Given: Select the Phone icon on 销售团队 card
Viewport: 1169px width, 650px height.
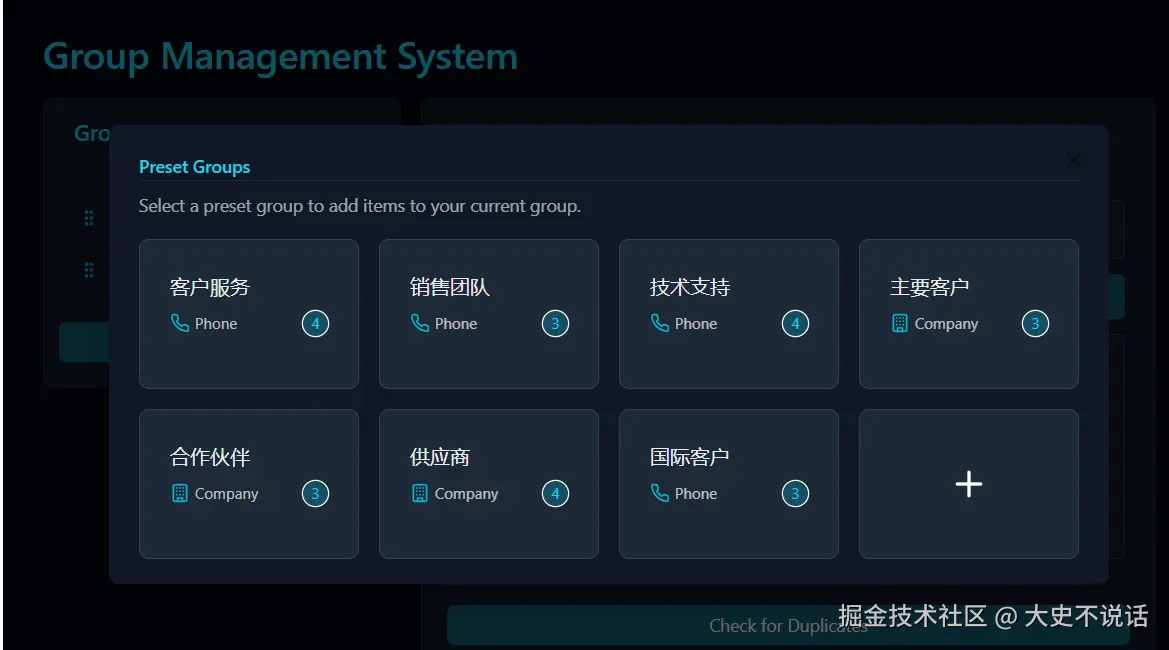Looking at the screenshot, I should [421, 323].
